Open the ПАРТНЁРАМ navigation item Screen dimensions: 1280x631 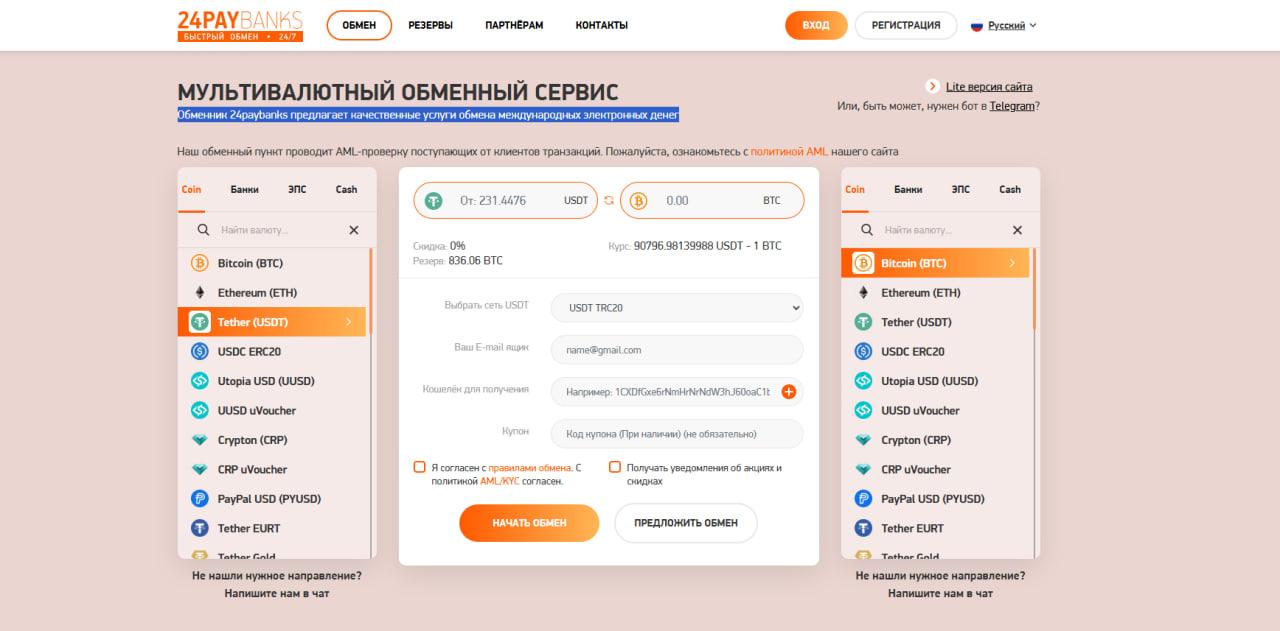[514, 25]
